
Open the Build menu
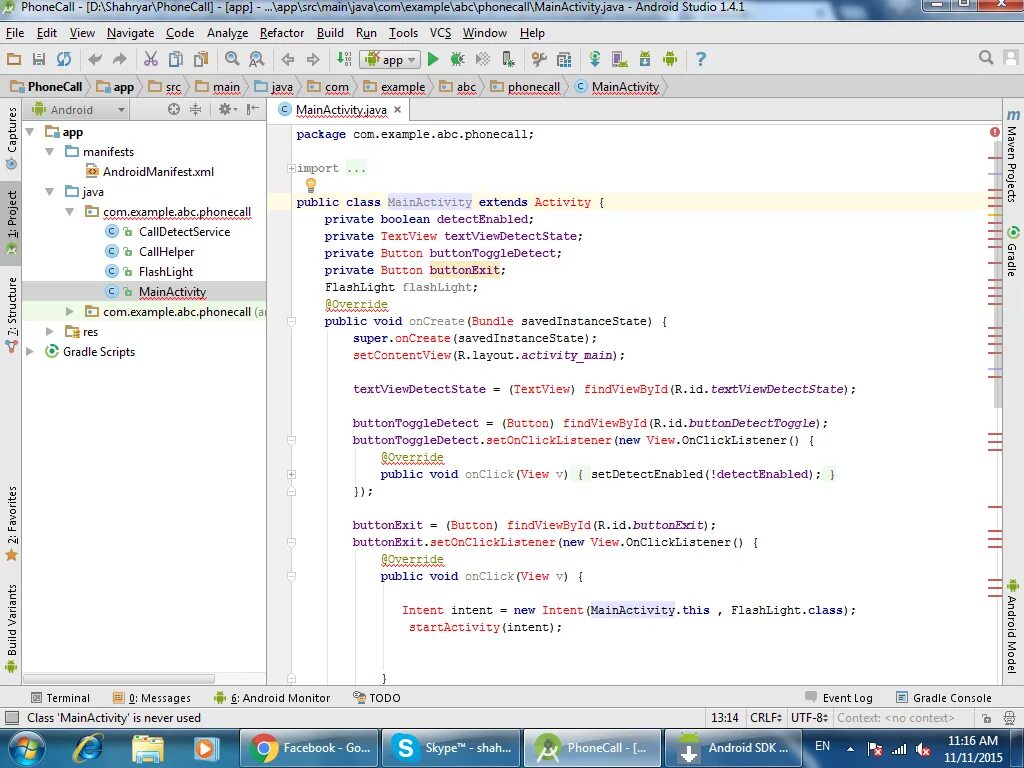pyautogui.click(x=330, y=33)
